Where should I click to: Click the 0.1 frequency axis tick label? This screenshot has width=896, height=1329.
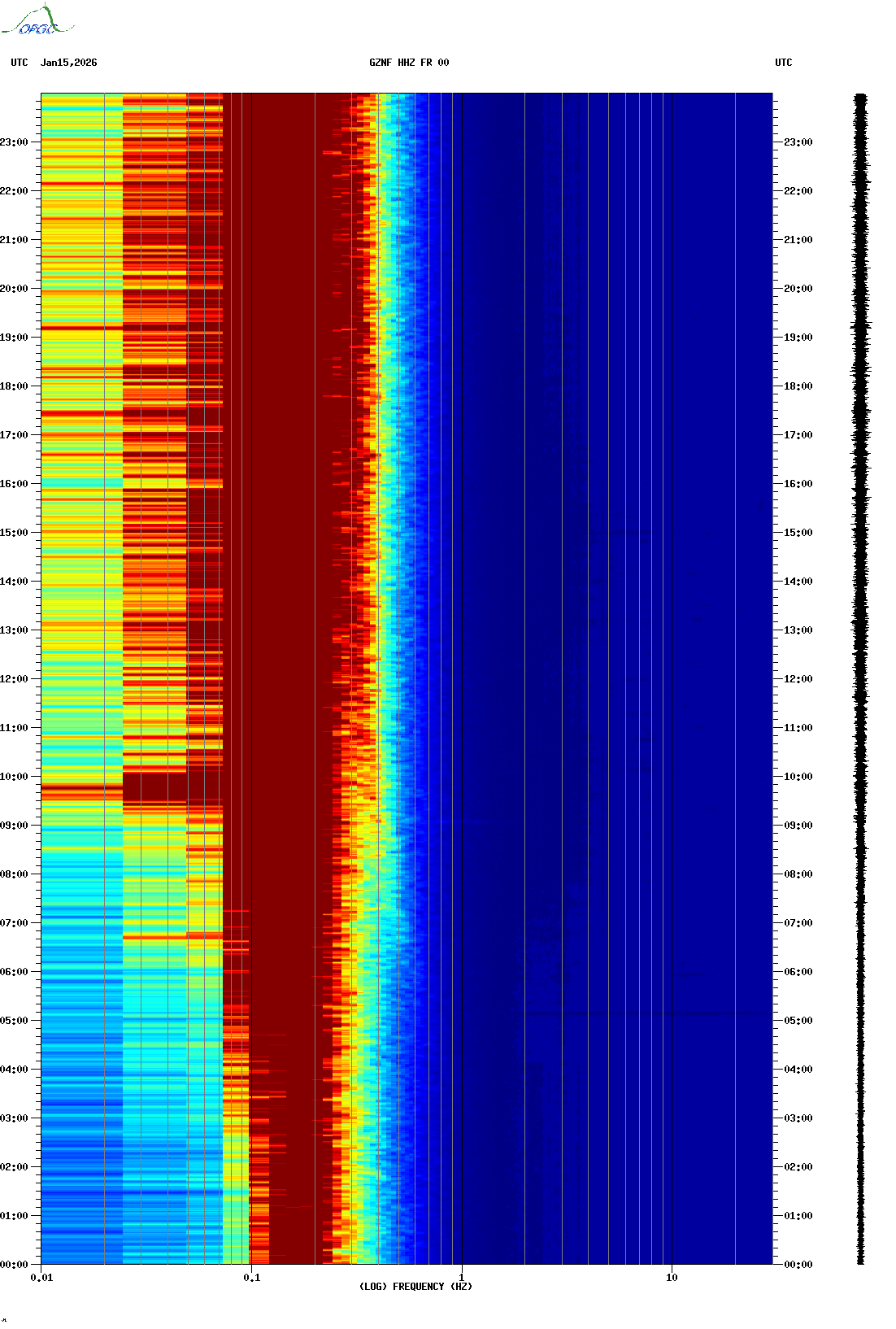click(252, 1277)
